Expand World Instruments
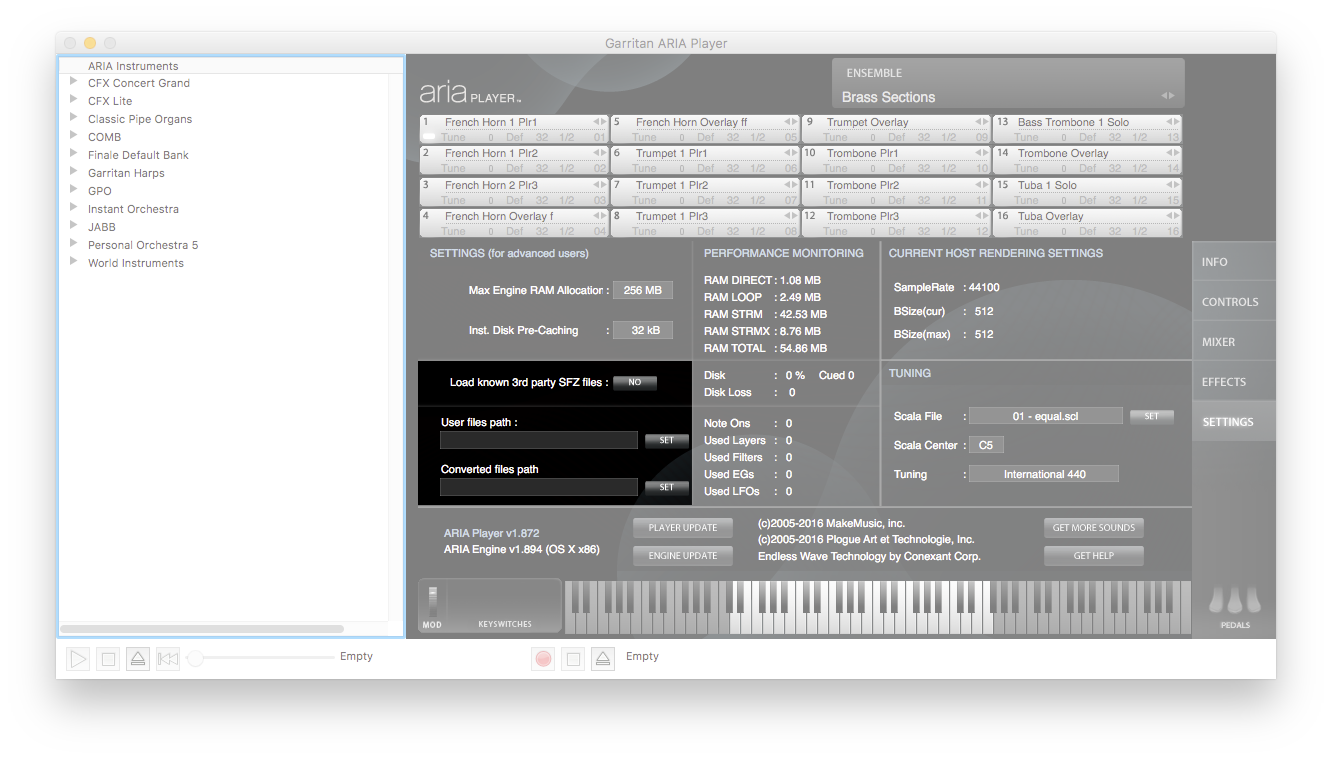 point(74,263)
